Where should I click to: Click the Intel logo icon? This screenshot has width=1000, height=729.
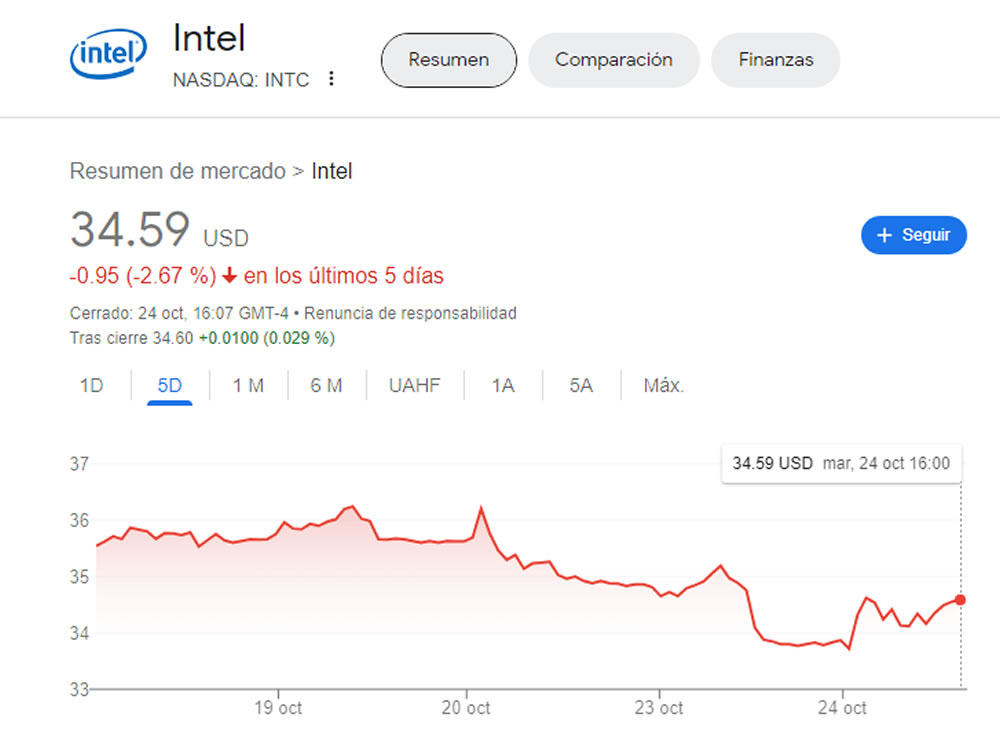(108, 54)
